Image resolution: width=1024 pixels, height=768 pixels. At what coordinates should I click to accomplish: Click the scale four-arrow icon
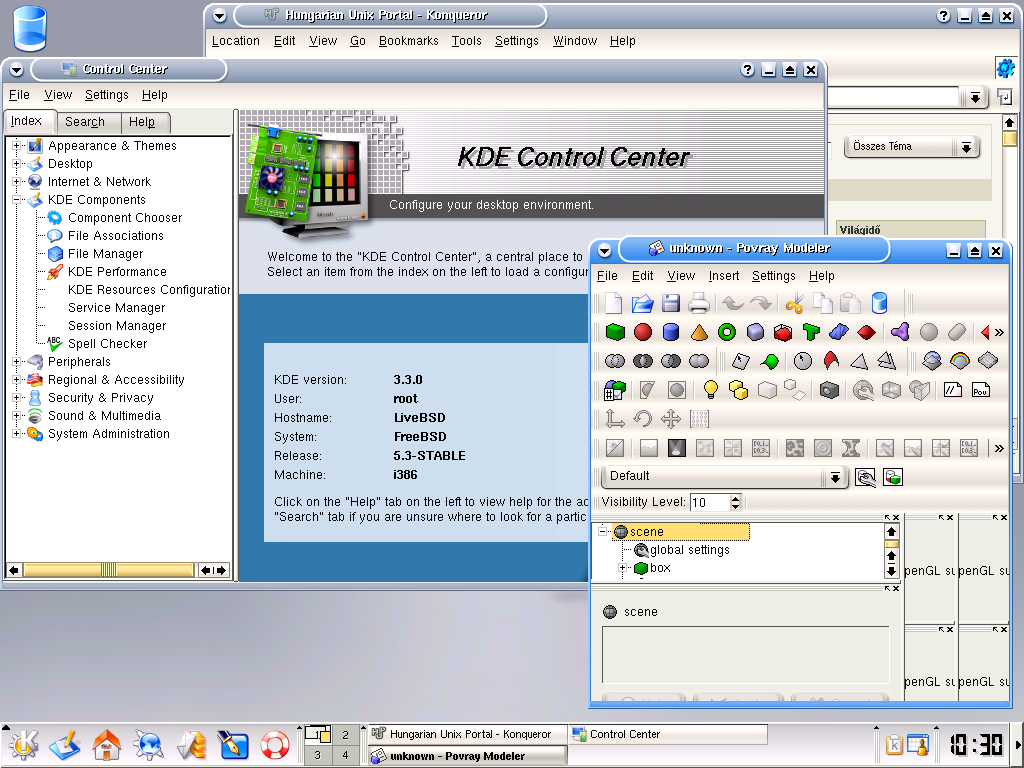tap(671, 419)
